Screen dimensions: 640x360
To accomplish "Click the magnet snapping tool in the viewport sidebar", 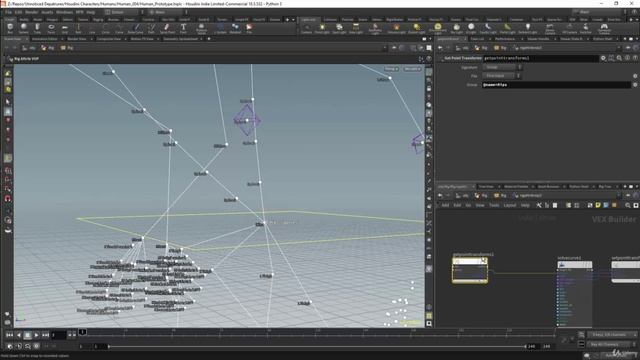I will tap(8, 198).
